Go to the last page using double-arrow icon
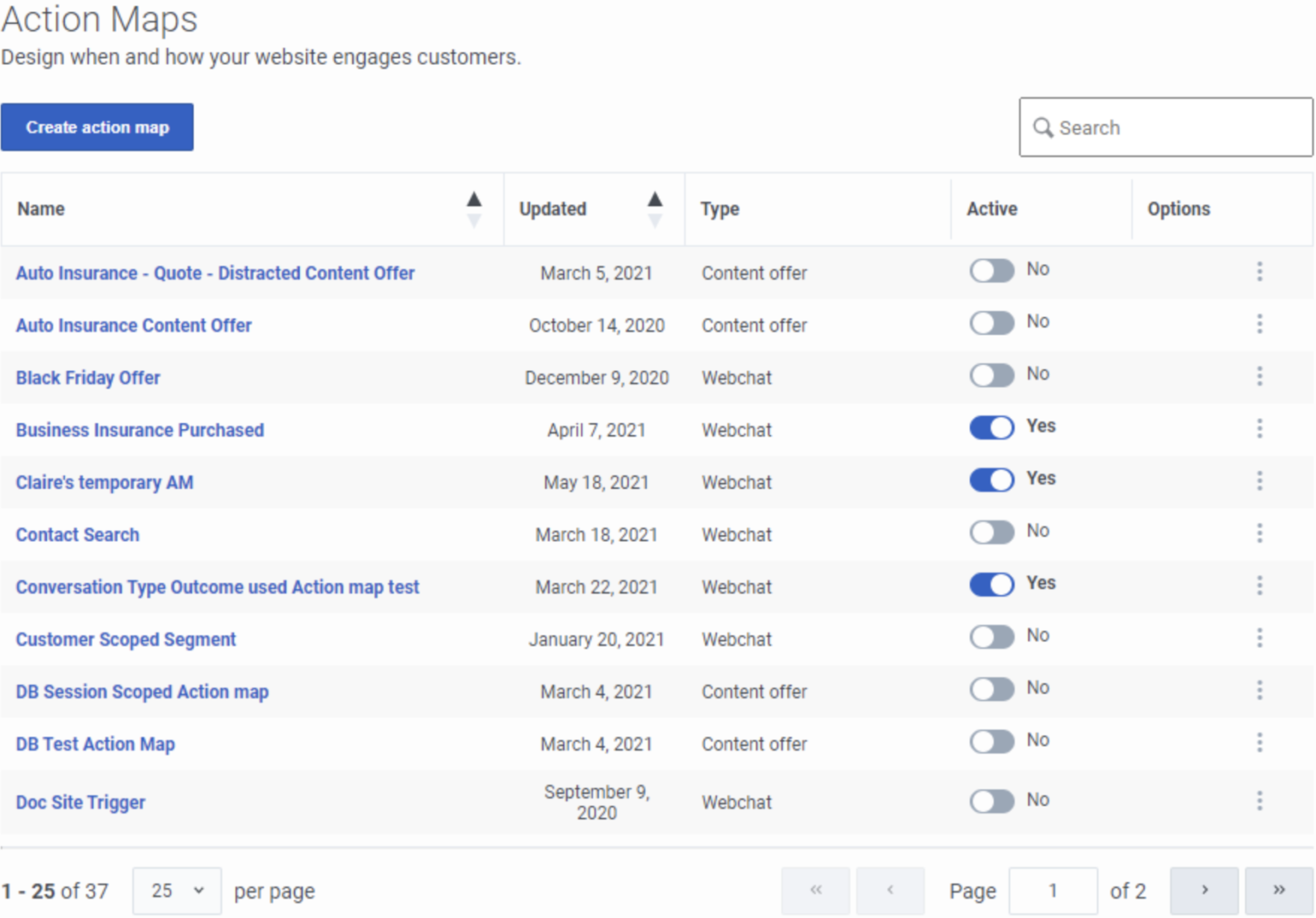The height and width of the screenshot is (918, 1316). [1277, 891]
